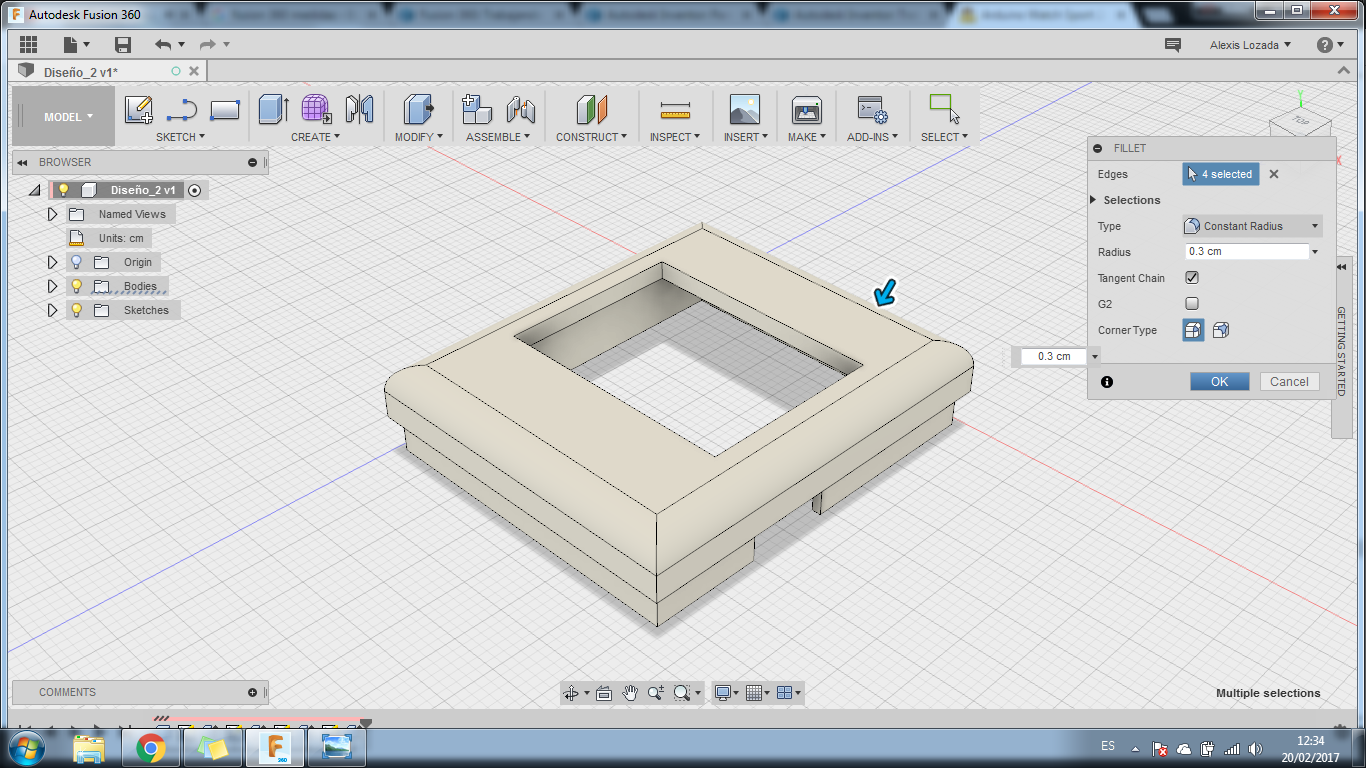
Task: Confirm the fillet with OK
Action: pyautogui.click(x=1219, y=381)
